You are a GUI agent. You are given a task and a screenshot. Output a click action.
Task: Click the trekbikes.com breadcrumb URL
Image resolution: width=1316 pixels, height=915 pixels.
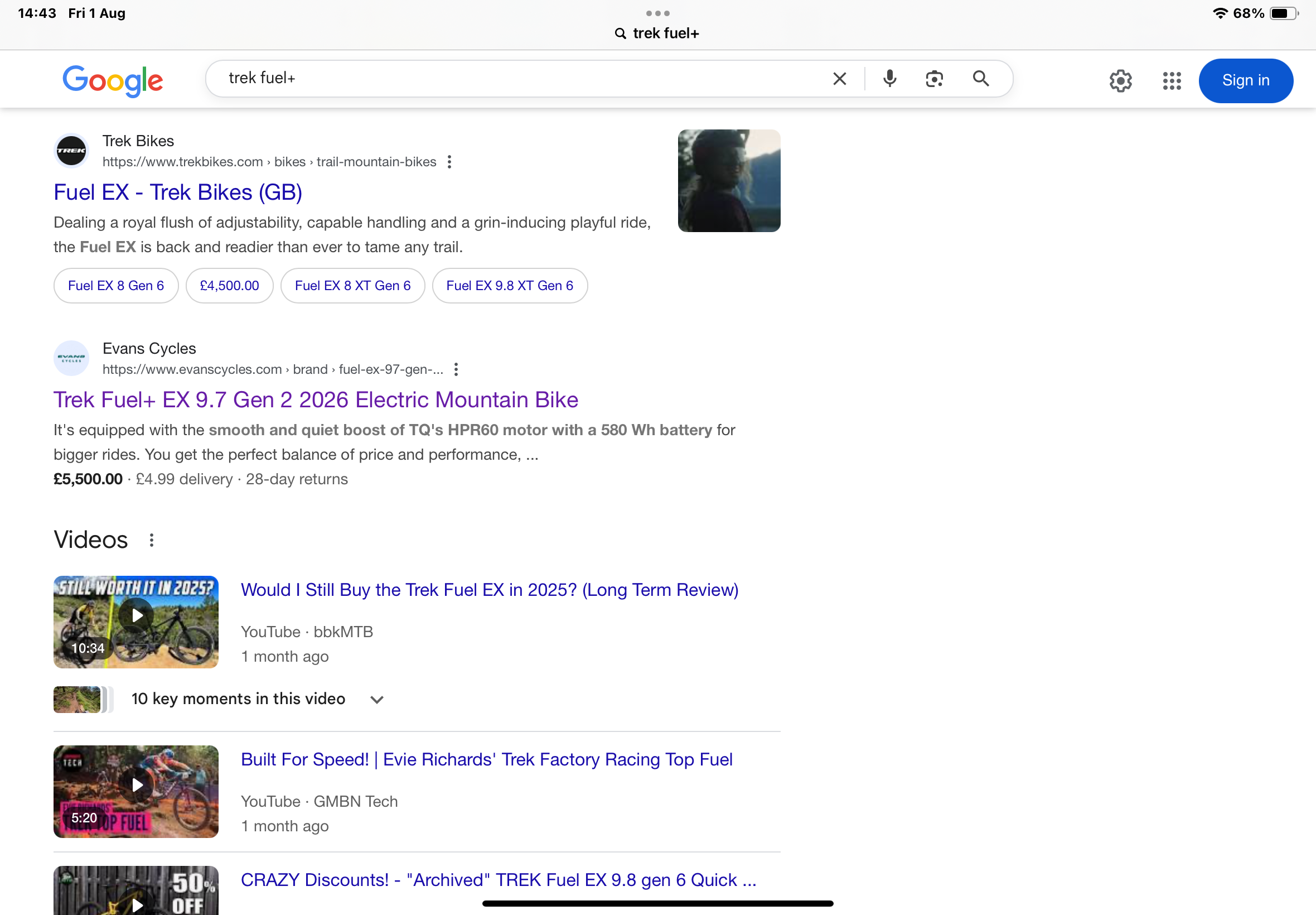(269, 162)
